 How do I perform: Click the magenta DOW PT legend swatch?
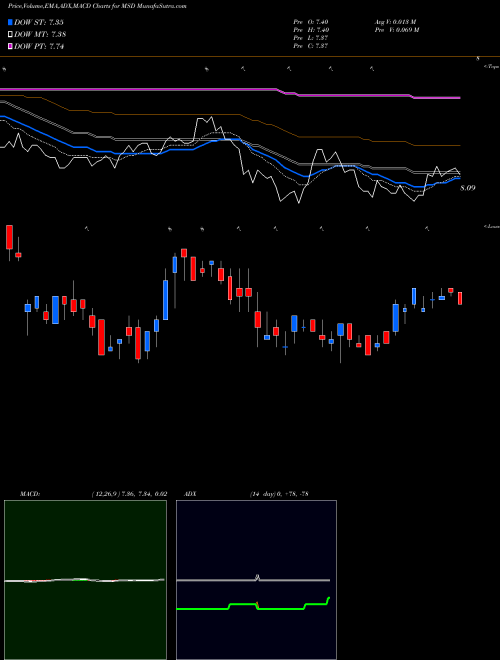11,47
